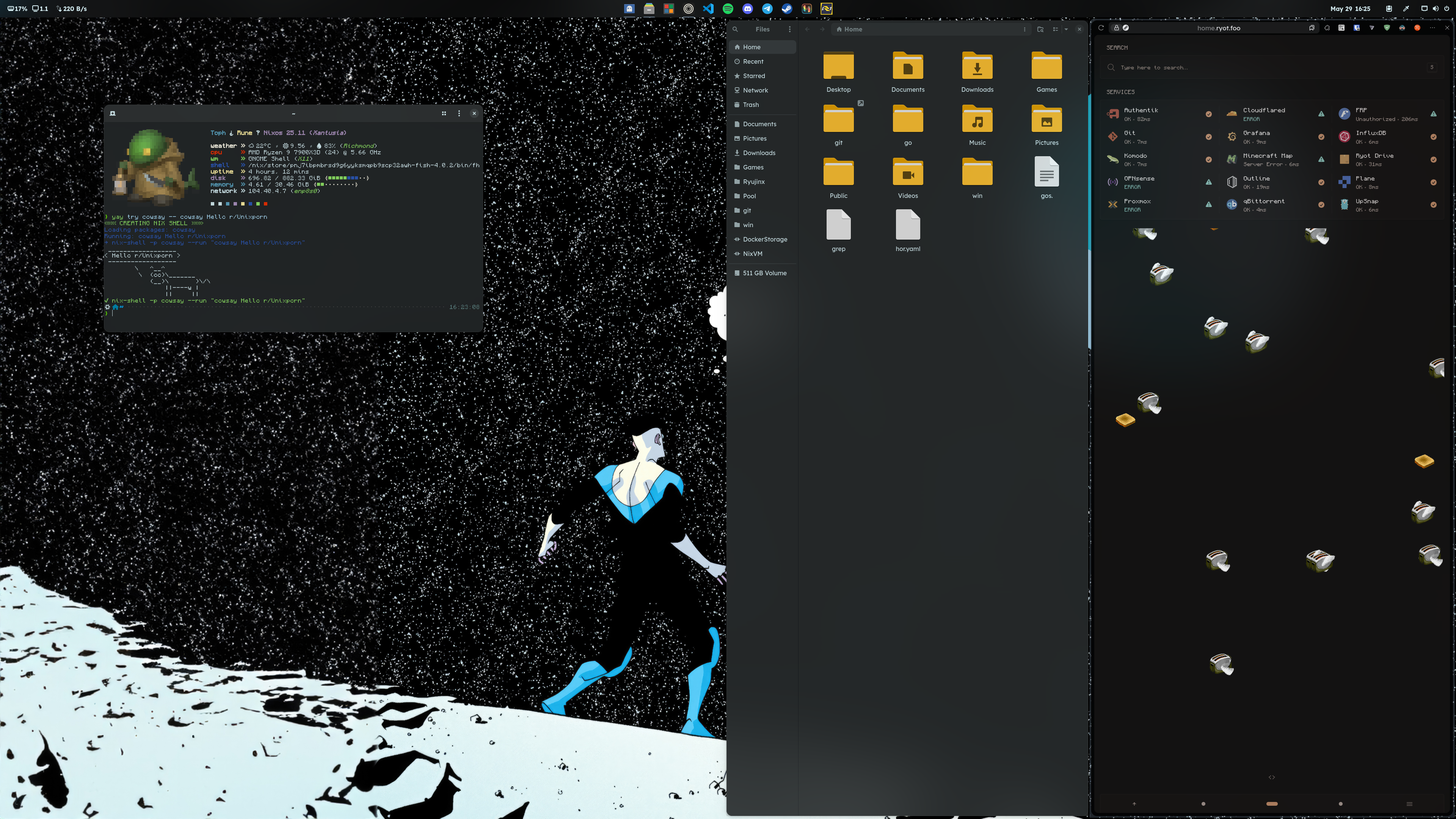Open the Cloudflared service entry
Image resolution: width=1456 pixels, height=819 pixels.
1264,110
